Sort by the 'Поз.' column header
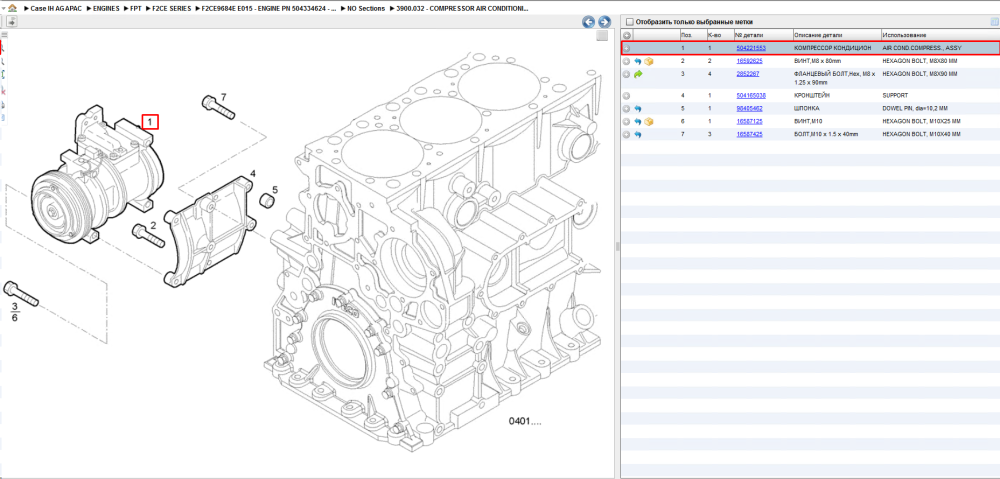 coord(693,35)
